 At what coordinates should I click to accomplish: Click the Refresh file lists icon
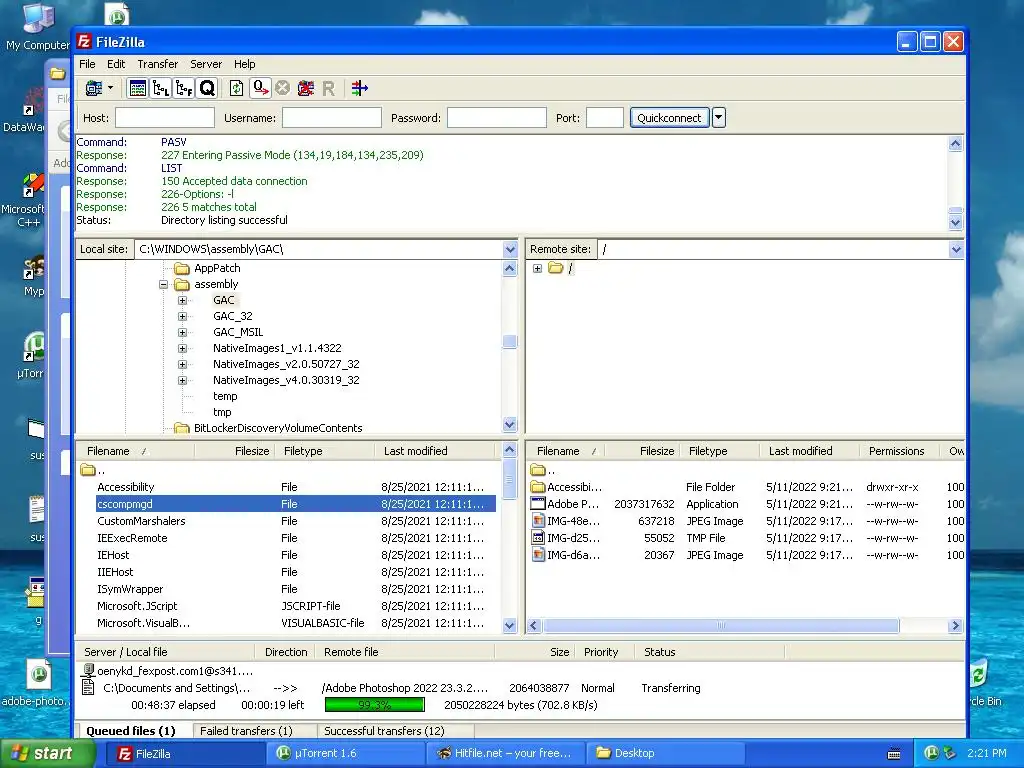[x=236, y=88]
